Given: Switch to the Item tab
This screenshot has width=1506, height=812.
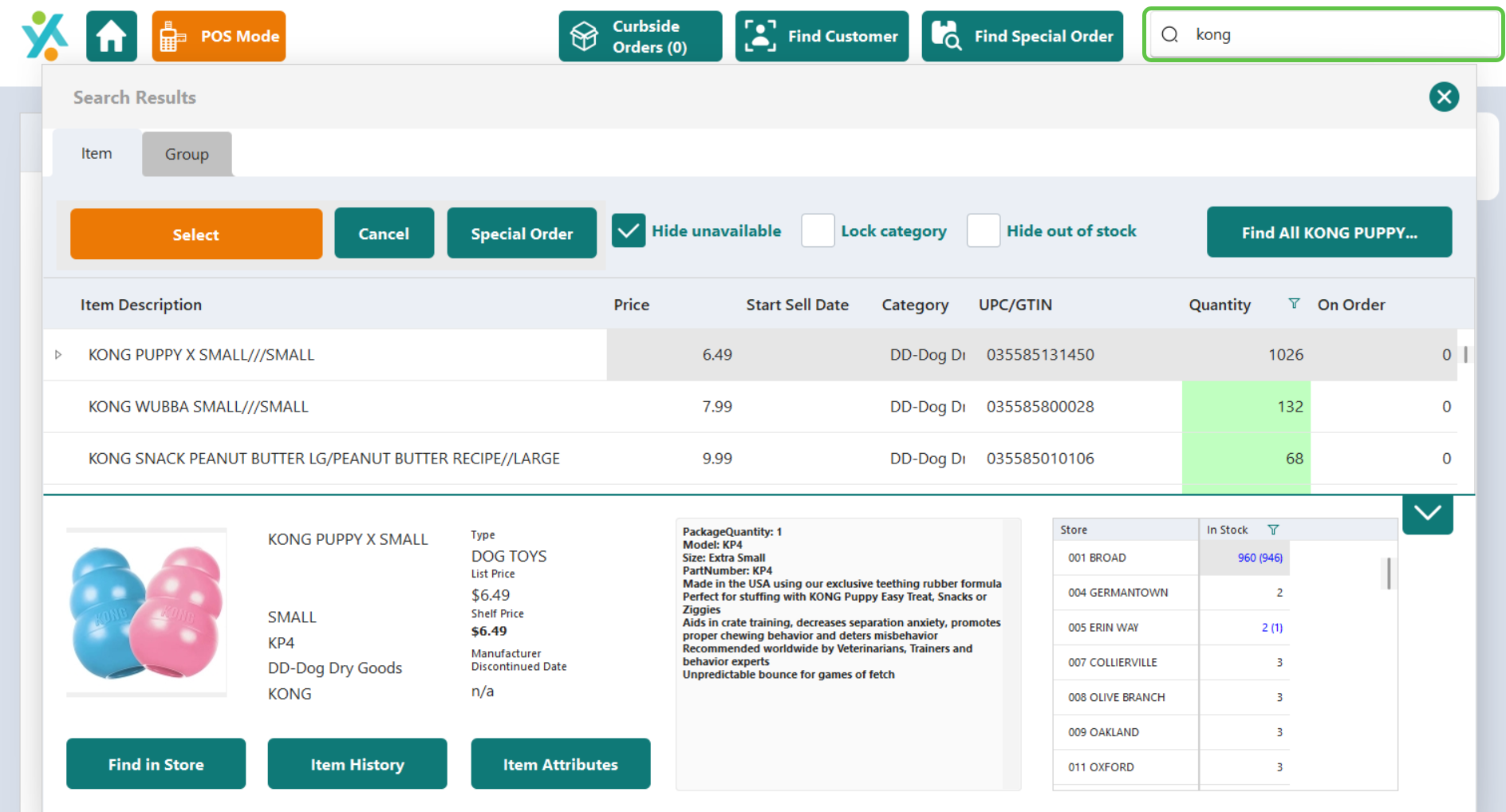Looking at the screenshot, I should [97, 153].
